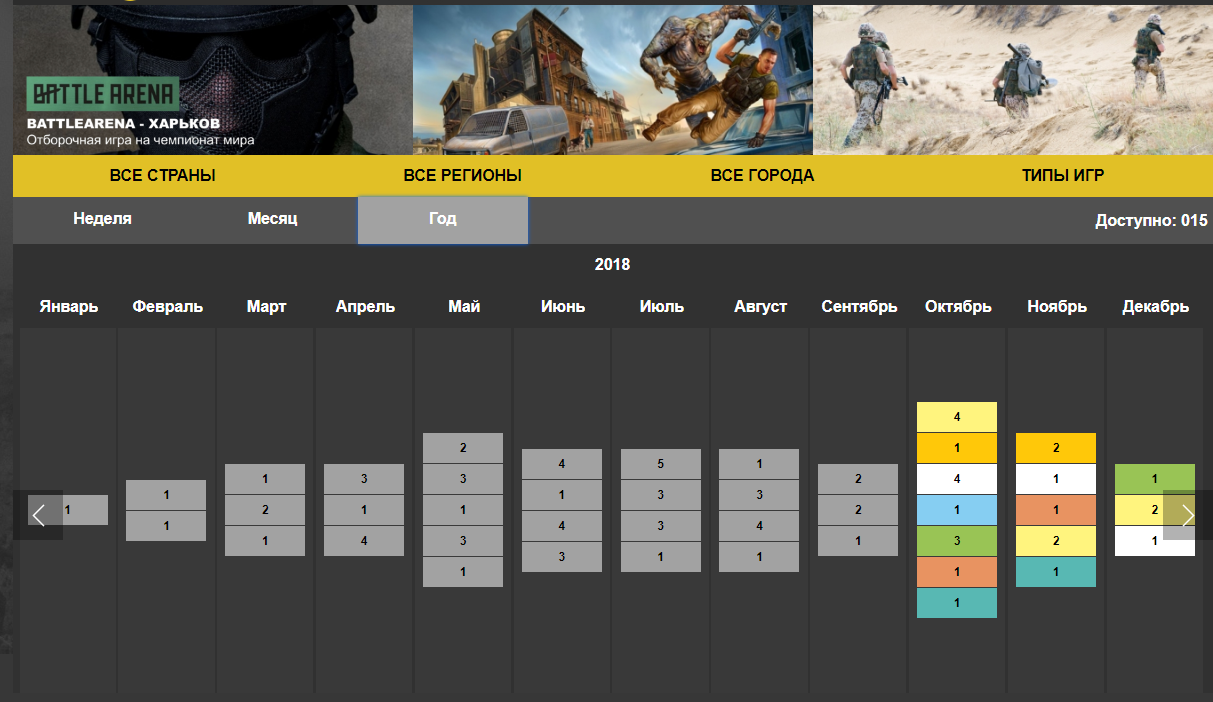Click the Март month heading
This screenshot has height=702, width=1213.
tap(267, 307)
